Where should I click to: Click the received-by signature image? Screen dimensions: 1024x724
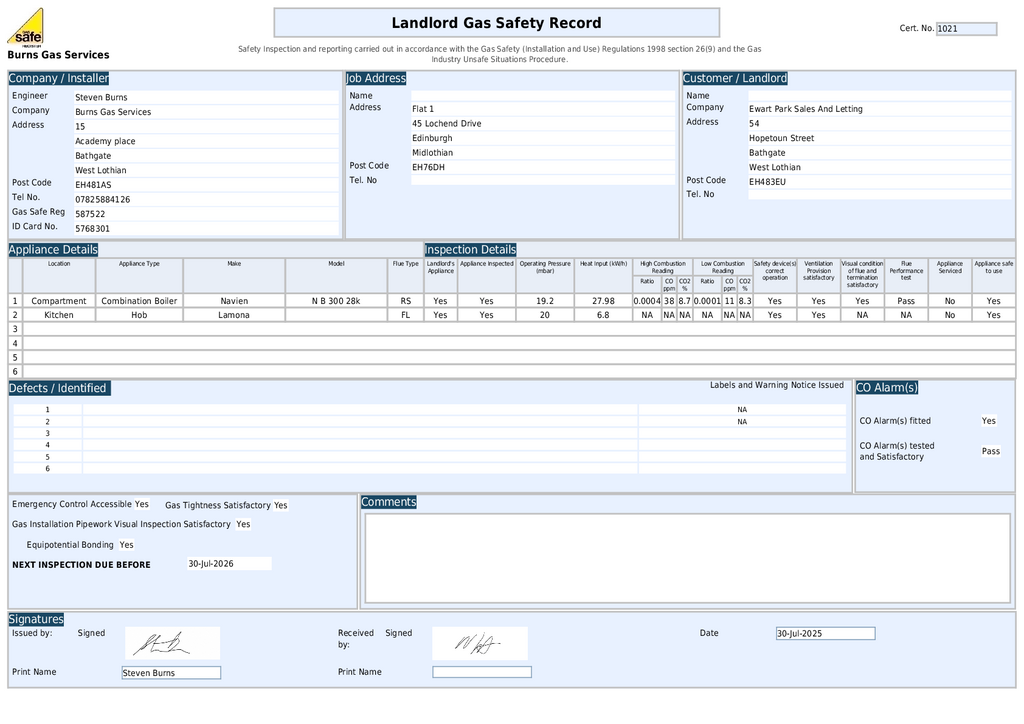tap(480, 644)
